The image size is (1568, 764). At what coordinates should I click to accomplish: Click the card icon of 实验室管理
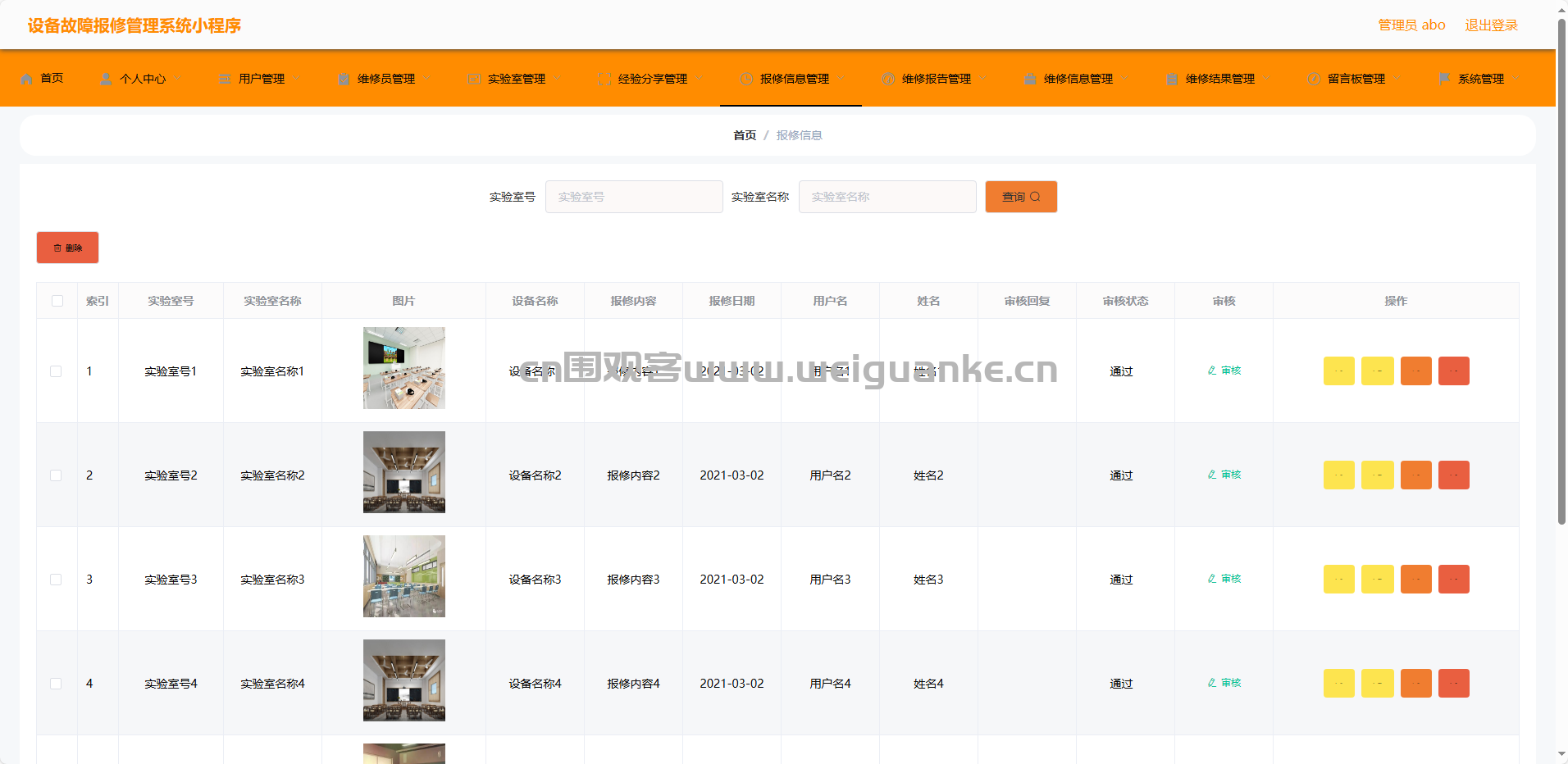coord(474,79)
